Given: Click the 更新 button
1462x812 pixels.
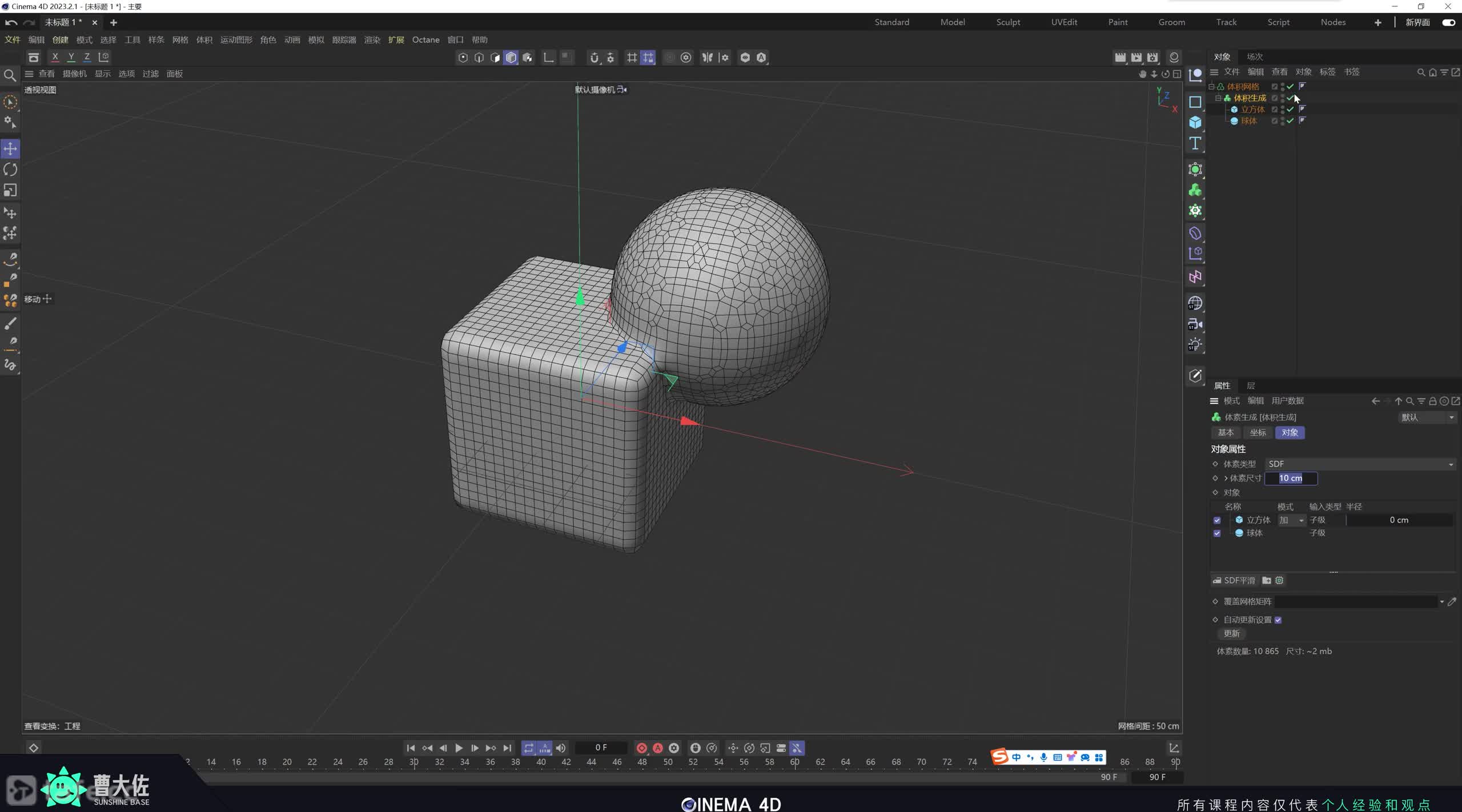Looking at the screenshot, I should click(1231, 634).
